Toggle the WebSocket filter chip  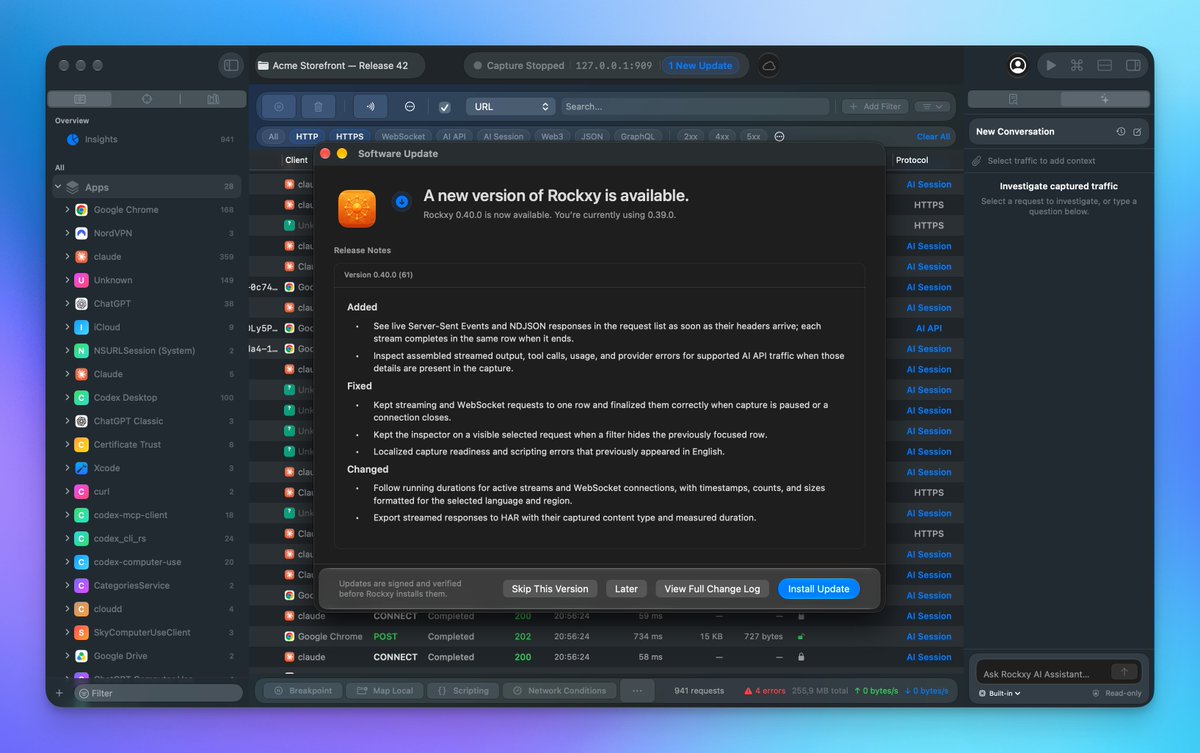[403, 136]
